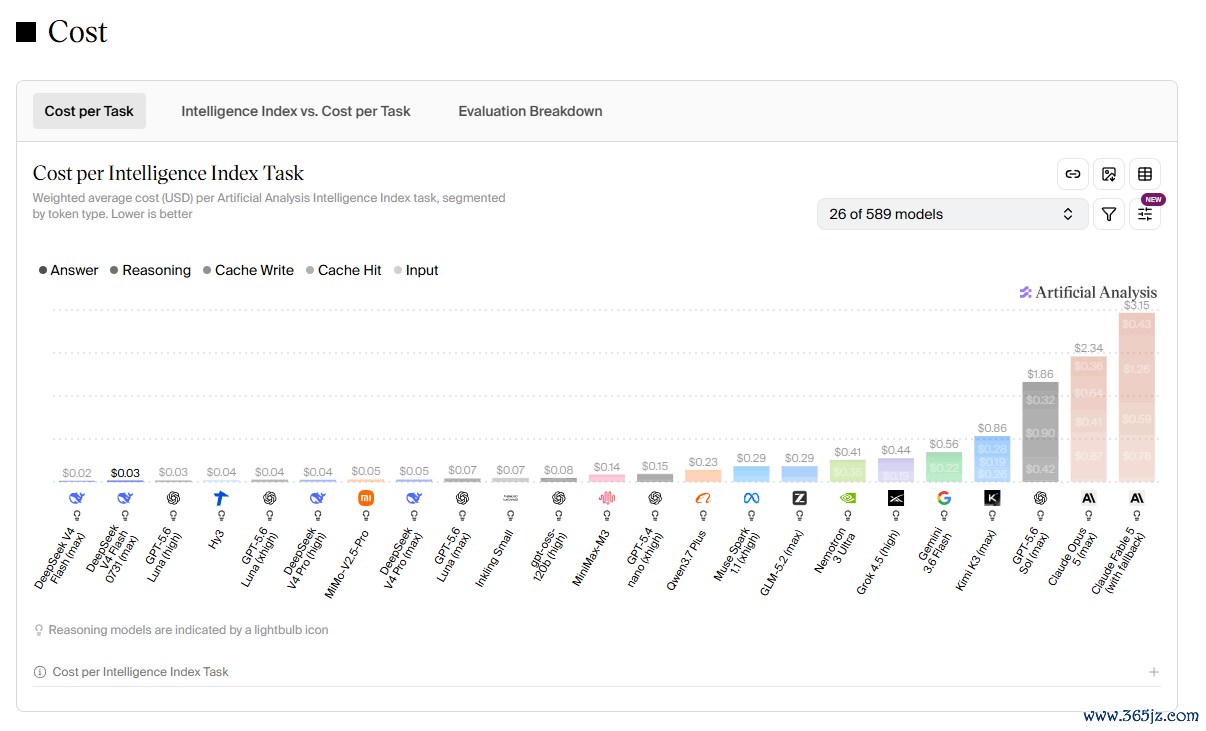Click the Nemotron 3 Ultra green bar
This screenshot has width=1206, height=731.
tap(848, 471)
